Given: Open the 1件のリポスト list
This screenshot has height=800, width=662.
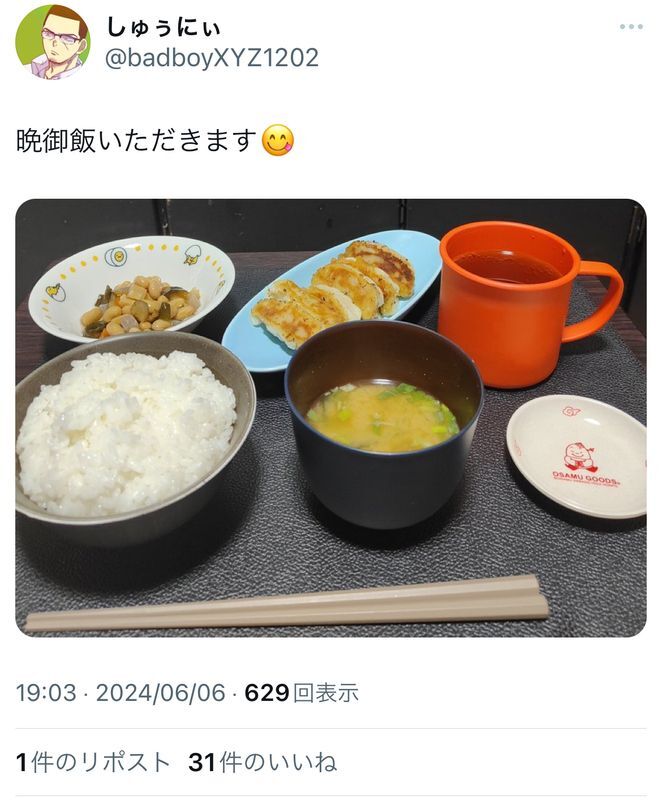Looking at the screenshot, I should [x=93, y=762].
